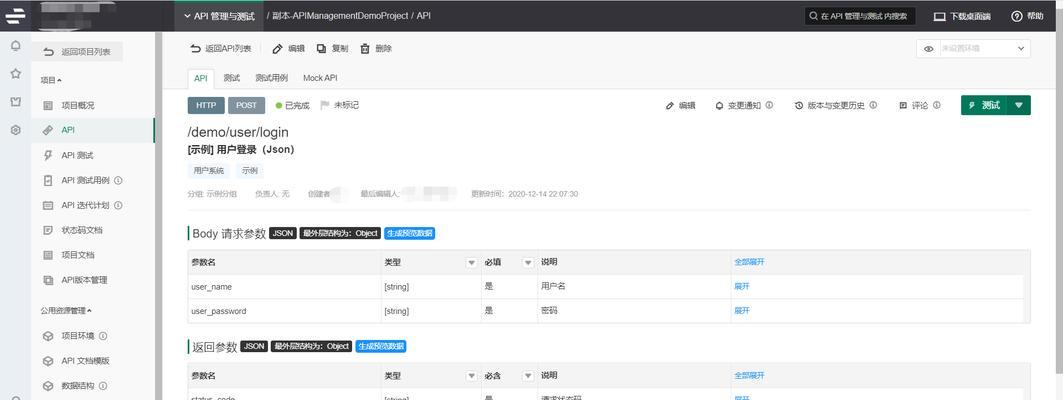The height and width of the screenshot is (400, 1063).
Task: Click the eye icon in environment selector
Action: point(928,49)
